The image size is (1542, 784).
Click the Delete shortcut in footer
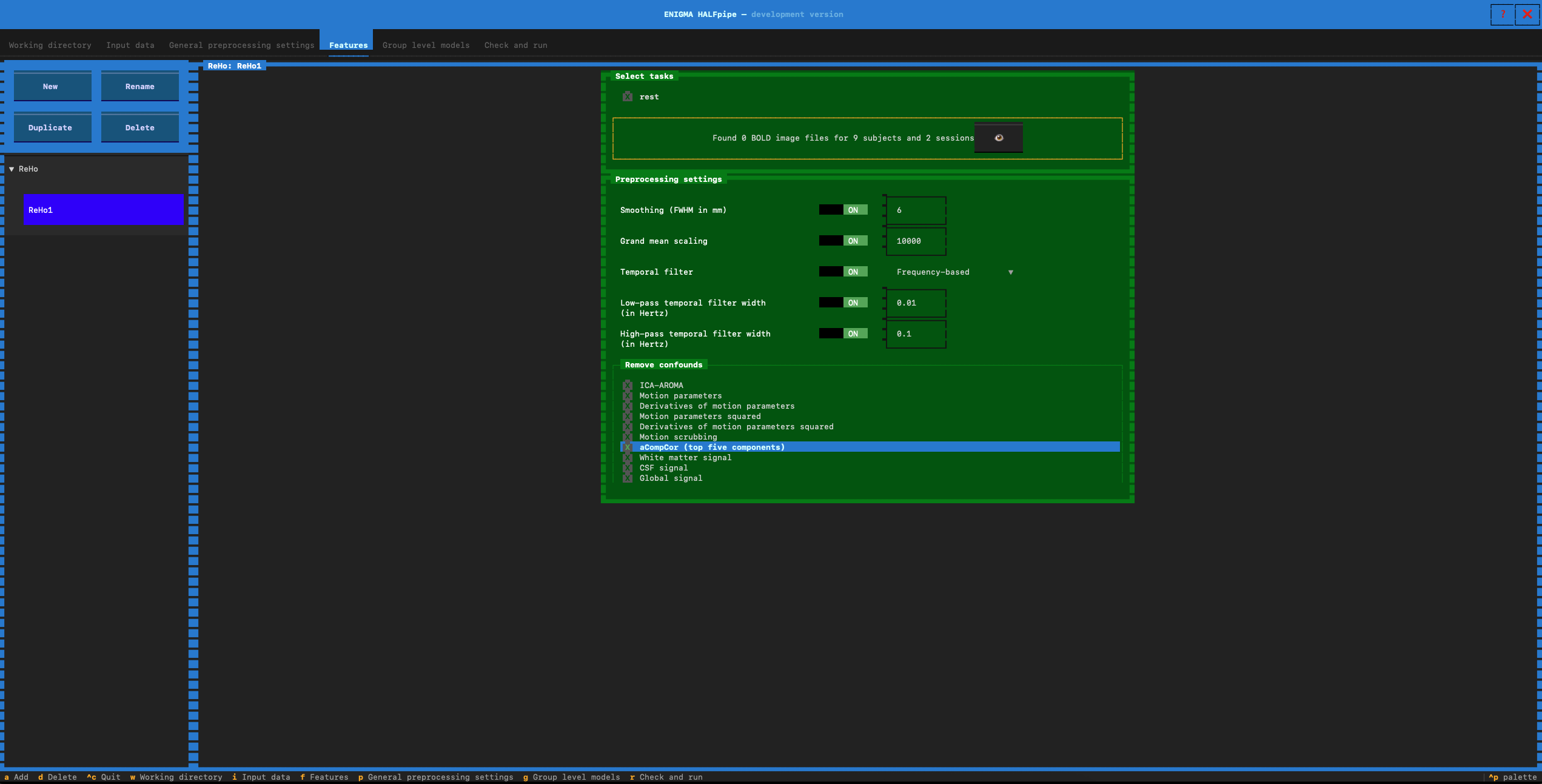coord(57,777)
